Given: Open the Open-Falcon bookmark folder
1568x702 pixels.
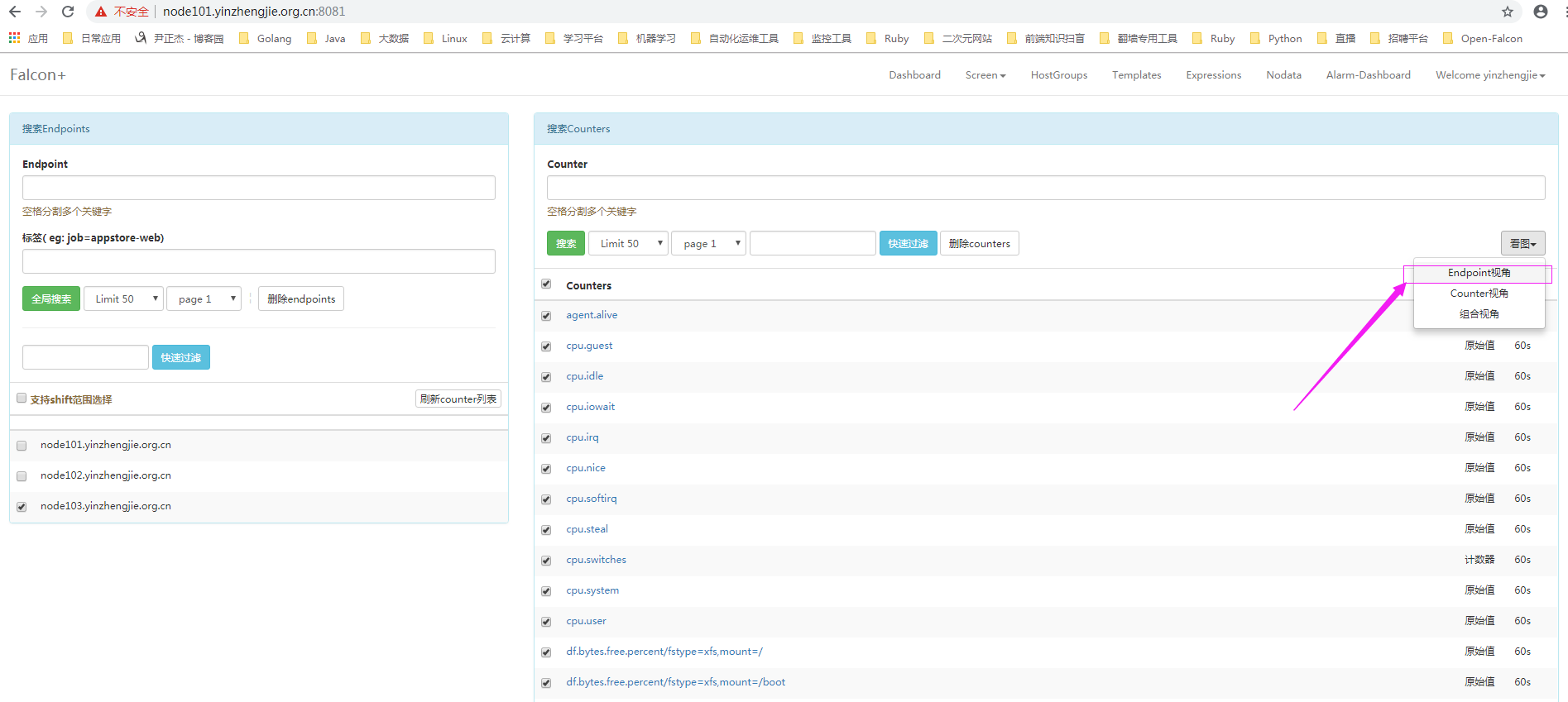Looking at the screenshot, I should click(1482, 38).
